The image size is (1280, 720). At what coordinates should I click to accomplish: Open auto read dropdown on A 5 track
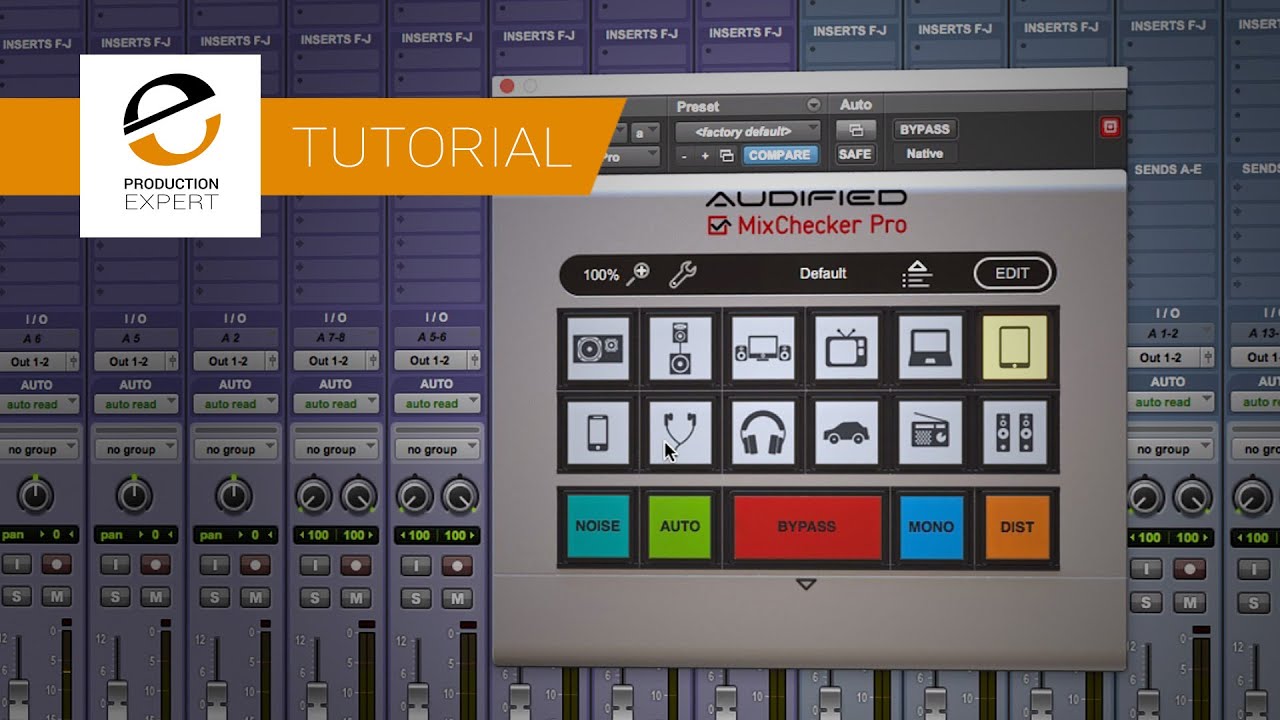(137, 404)
